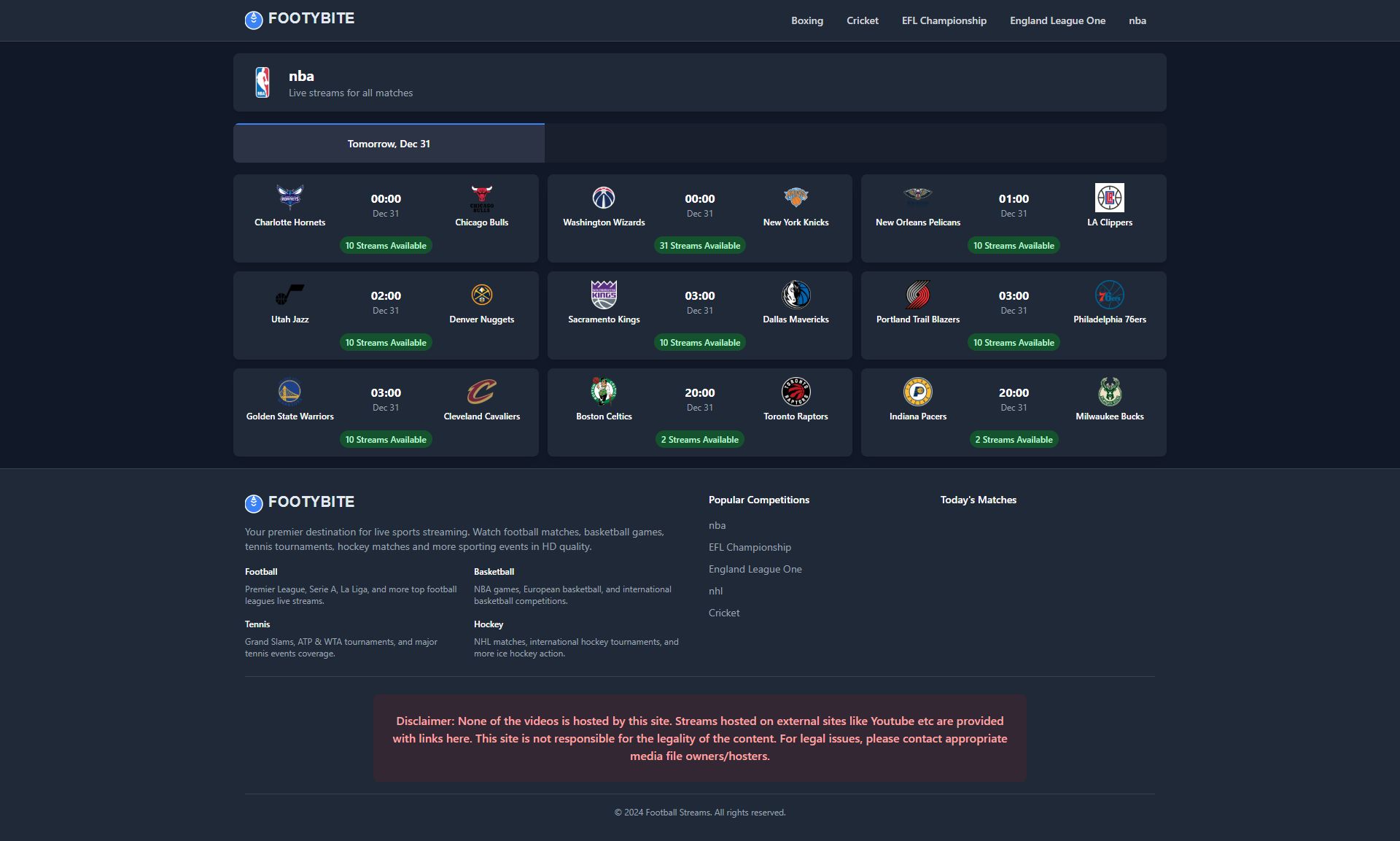Click the Cricket link in footer
Viewport: 1400px width, 841px height.
(x=723, y=613)
